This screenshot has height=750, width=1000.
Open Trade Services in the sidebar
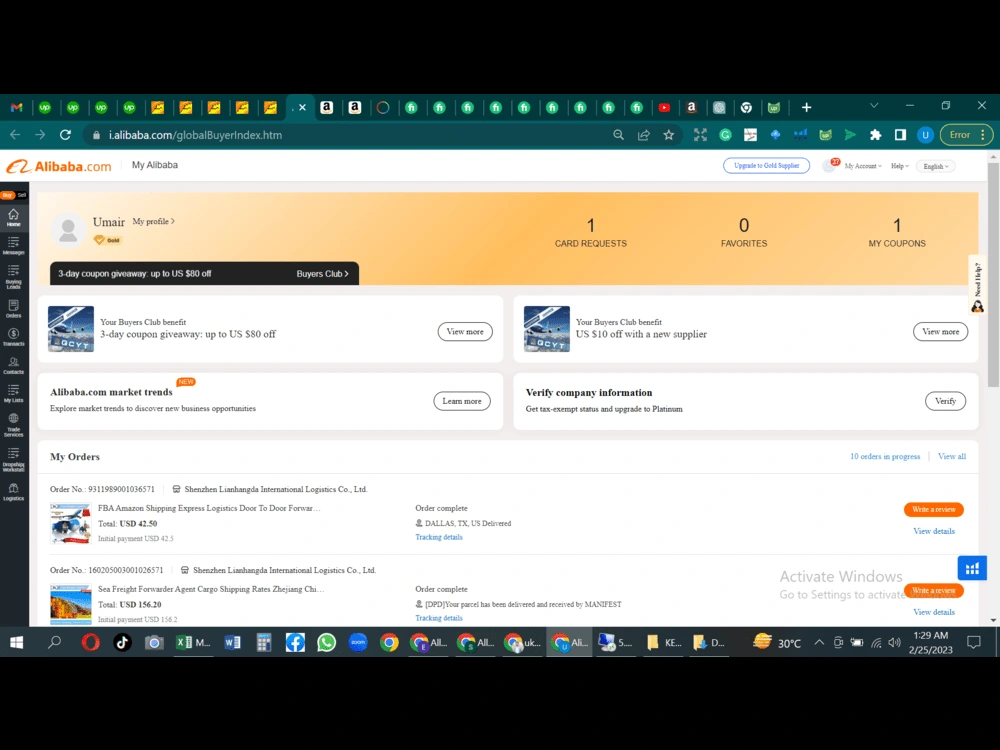click(x=13, y=424)
